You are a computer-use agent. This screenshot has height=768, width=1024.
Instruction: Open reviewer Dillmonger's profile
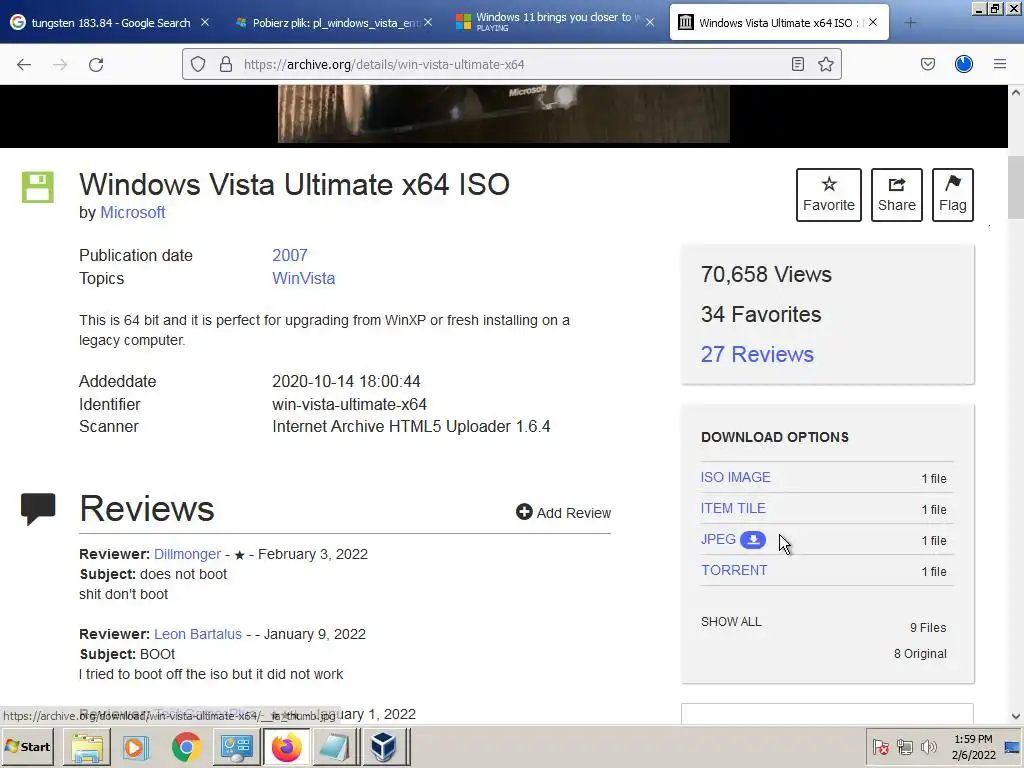pyautogui.click(x=187, y=554)
